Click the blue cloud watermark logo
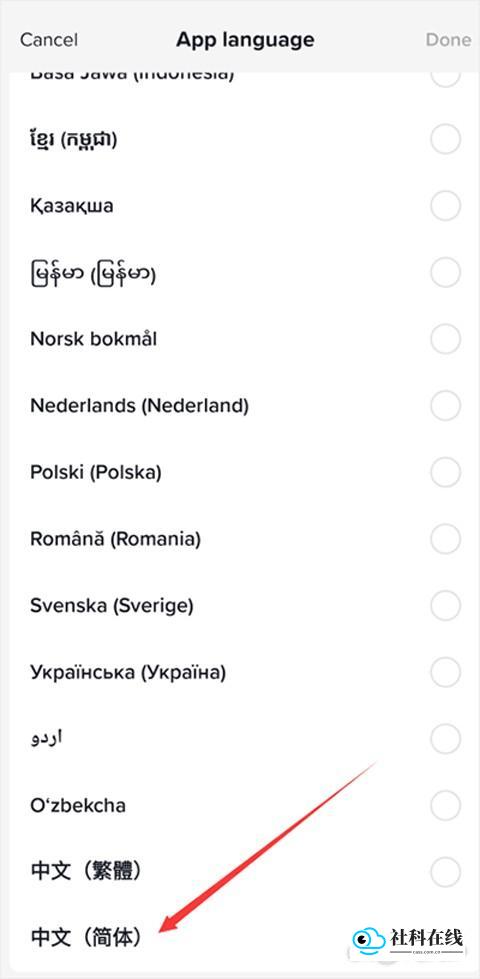 [x=369, y=940]
